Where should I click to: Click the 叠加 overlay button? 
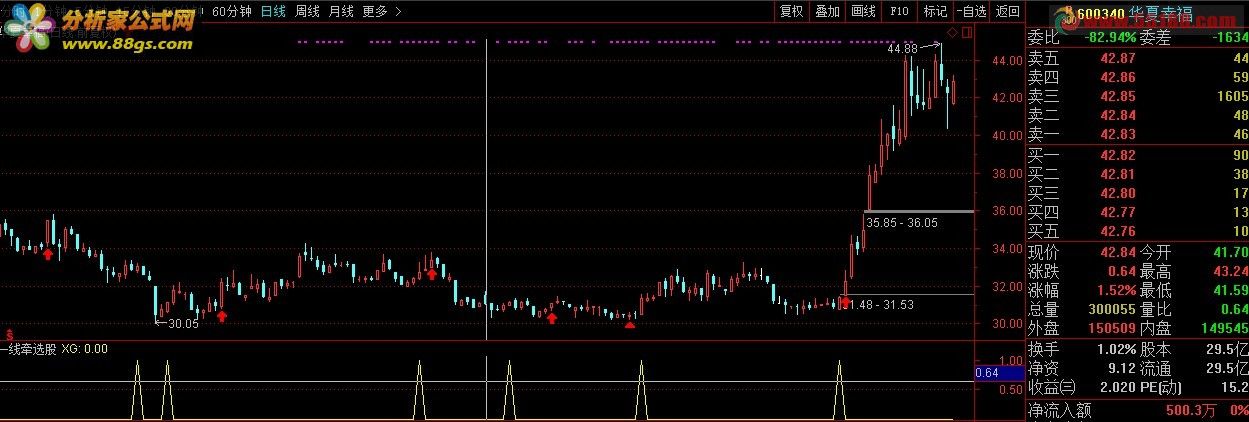[827, 11]
